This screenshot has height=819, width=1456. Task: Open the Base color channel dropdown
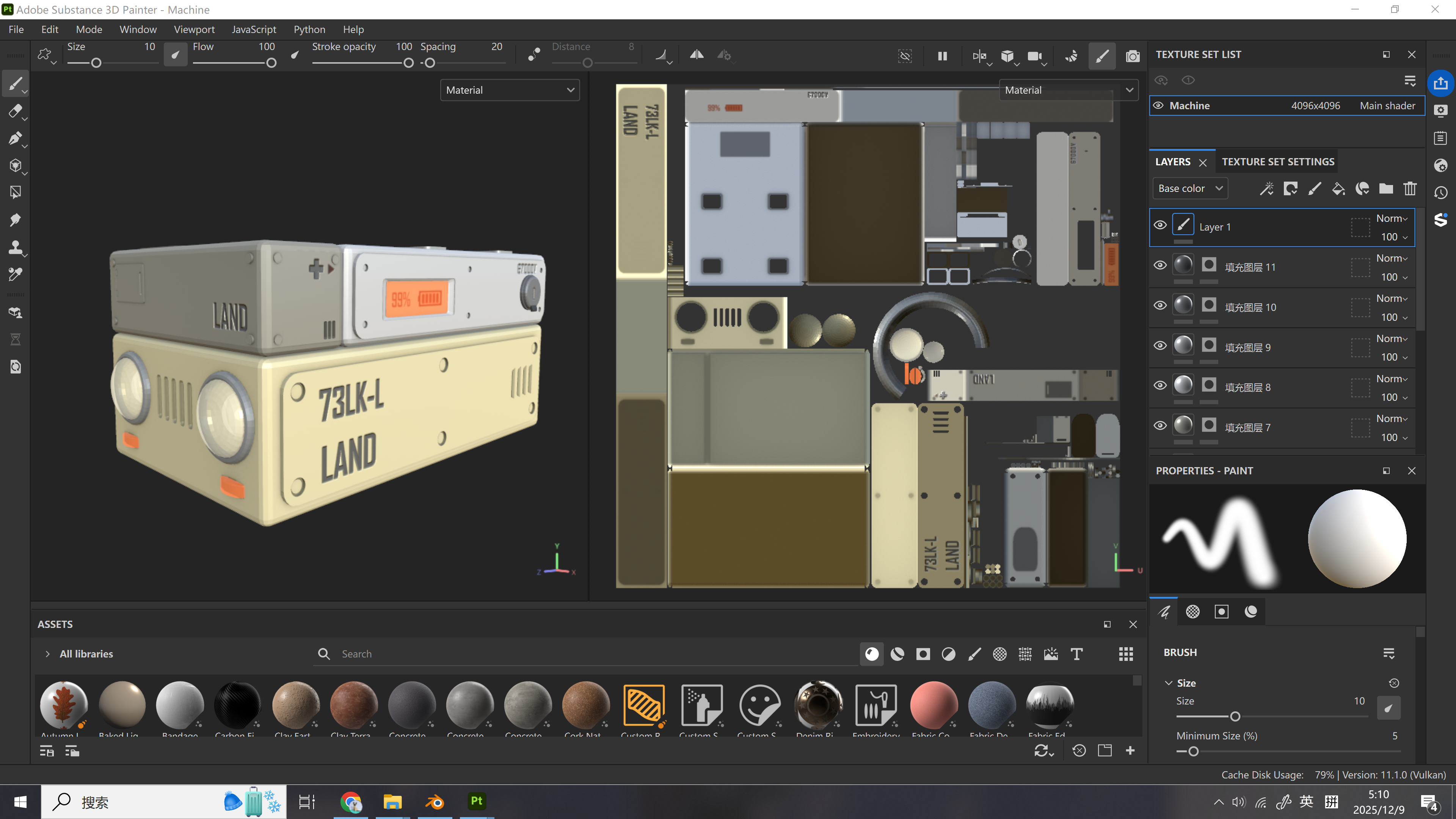pos(1190,189)
